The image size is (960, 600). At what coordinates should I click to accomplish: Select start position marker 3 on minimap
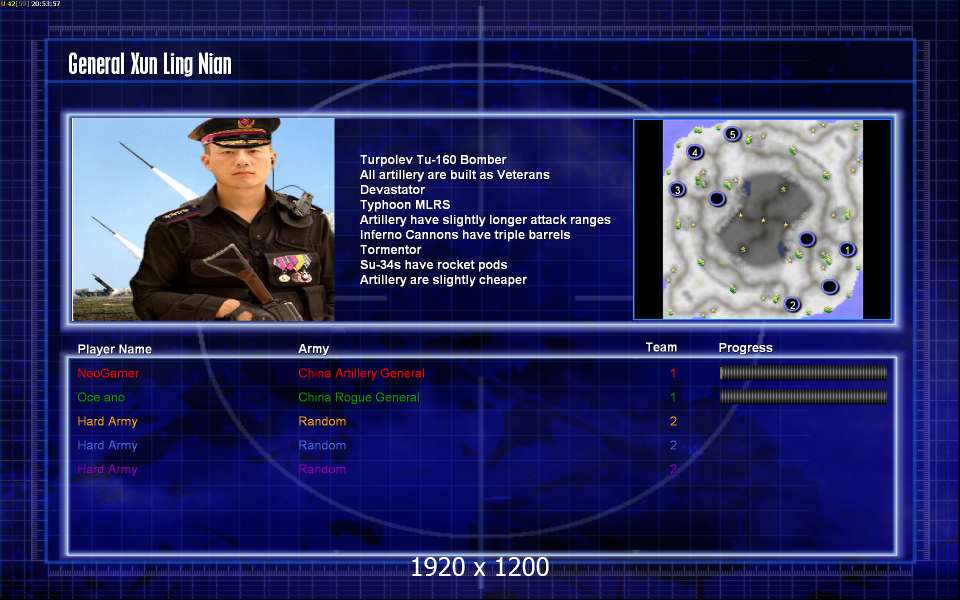tap(677, 190)
